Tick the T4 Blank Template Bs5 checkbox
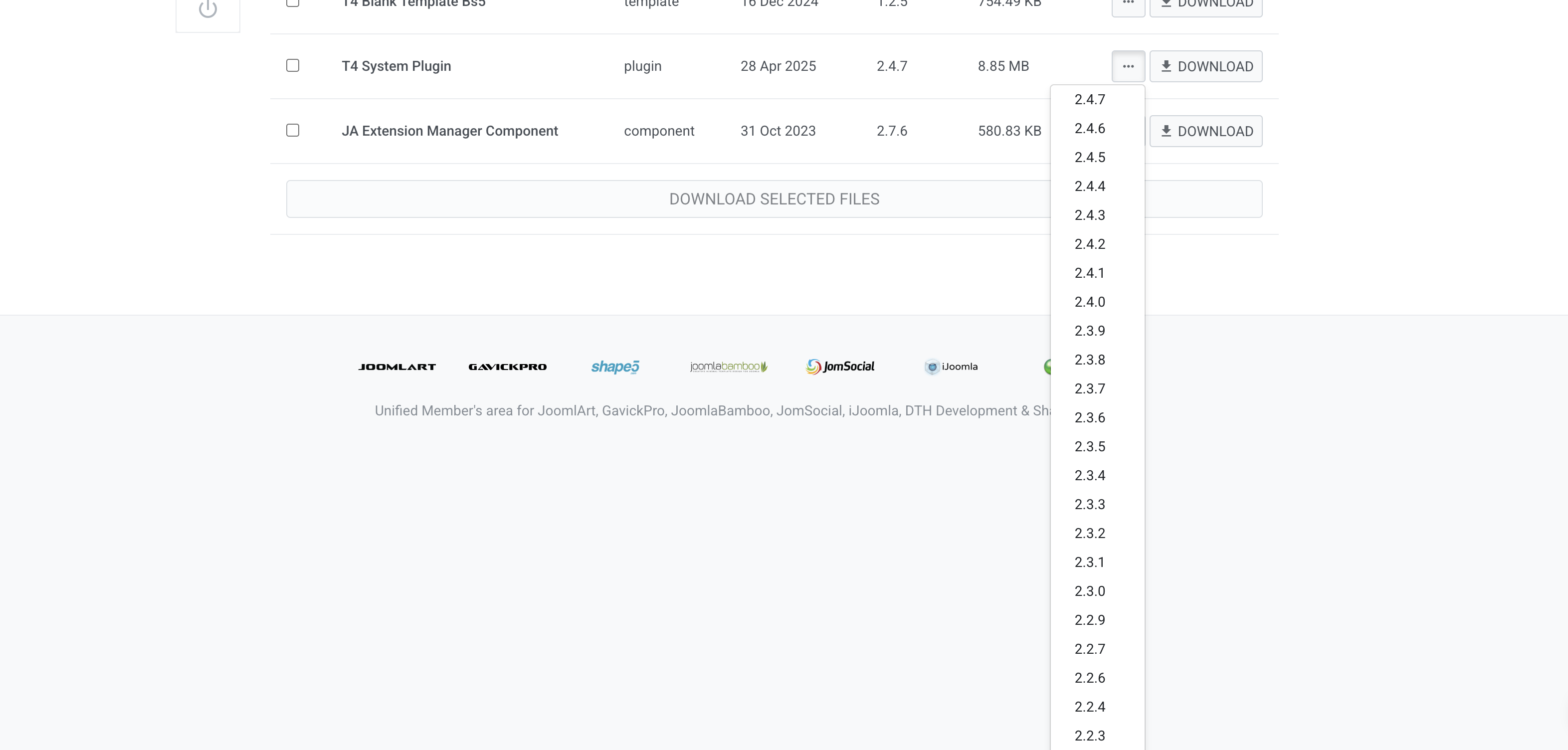The height and width of the screenshot is (750, 1568). point(293,3)
